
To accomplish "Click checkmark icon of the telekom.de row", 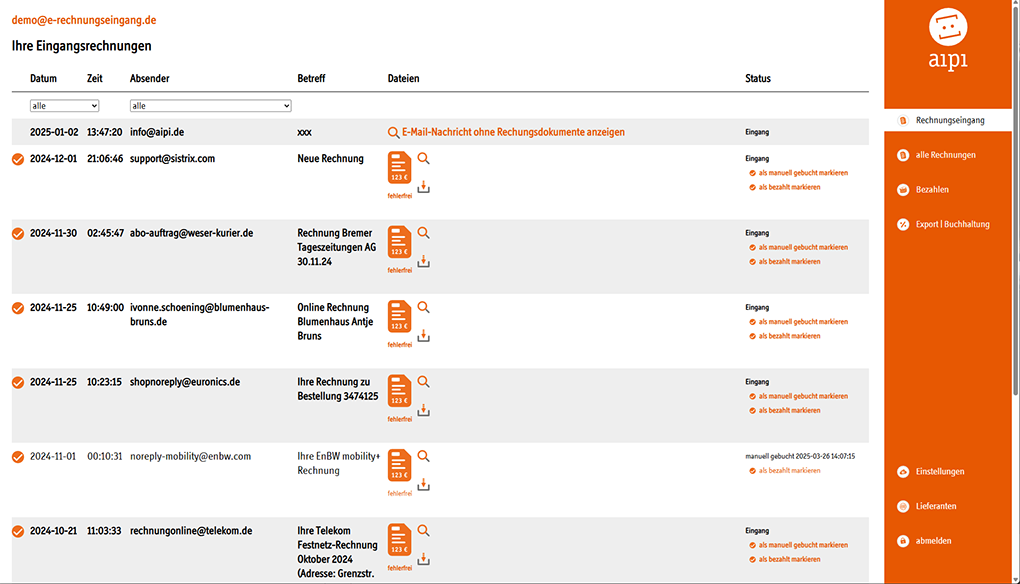I will point(18,531).
